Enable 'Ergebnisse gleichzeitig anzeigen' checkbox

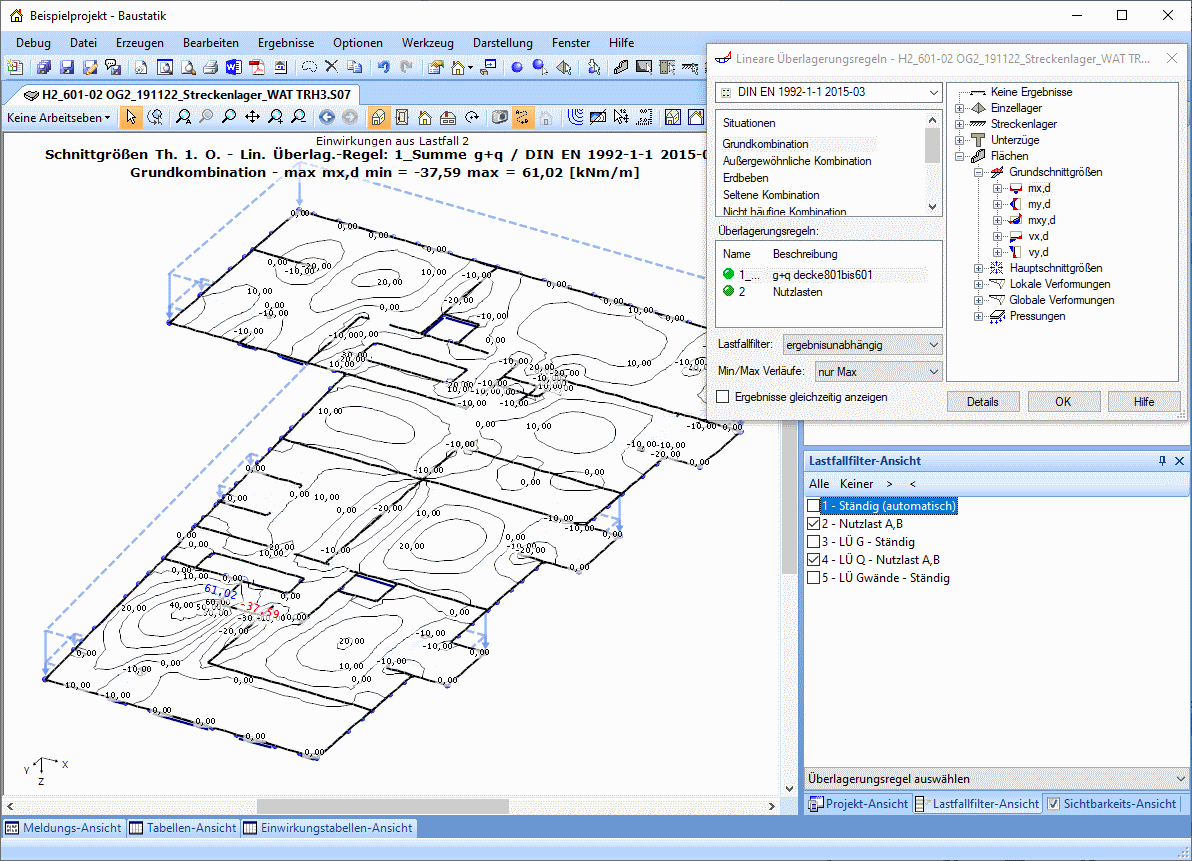tap(723, 397)
